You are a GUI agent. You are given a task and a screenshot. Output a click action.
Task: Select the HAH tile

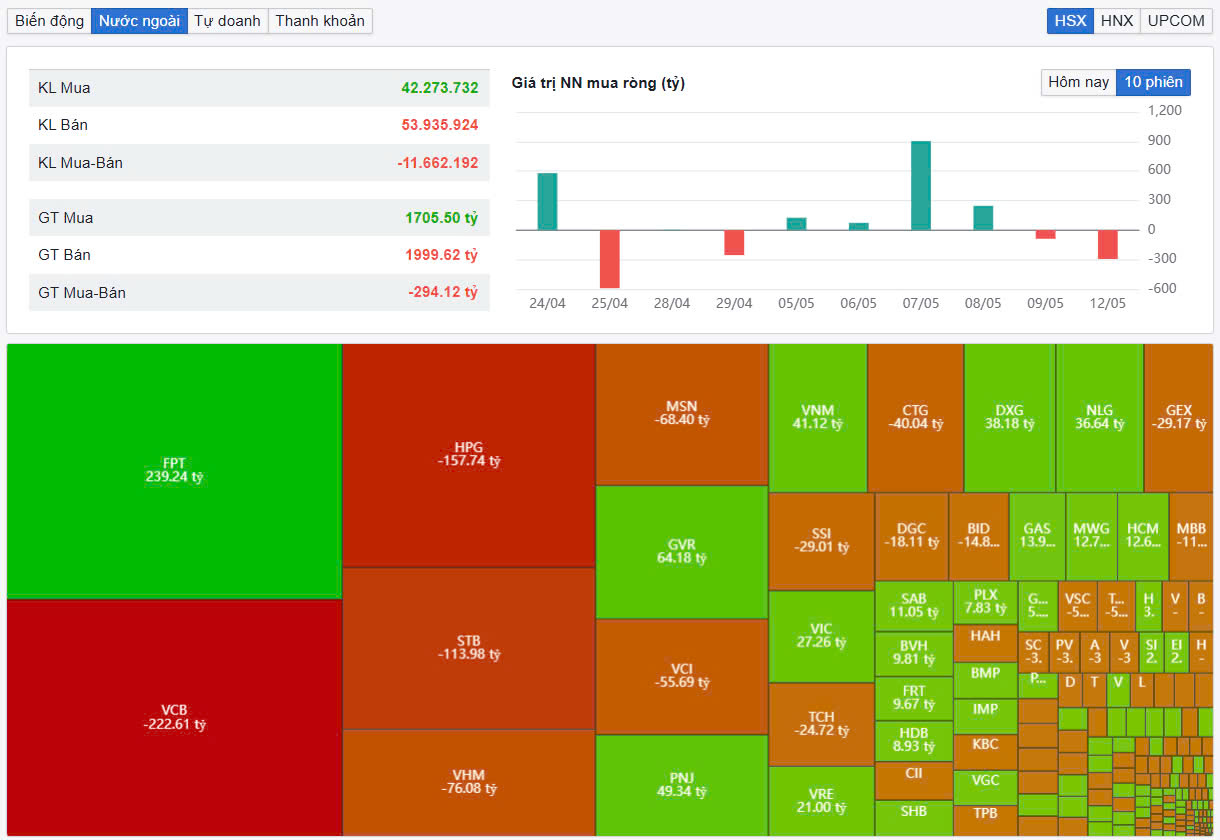(x=985, y=643)
